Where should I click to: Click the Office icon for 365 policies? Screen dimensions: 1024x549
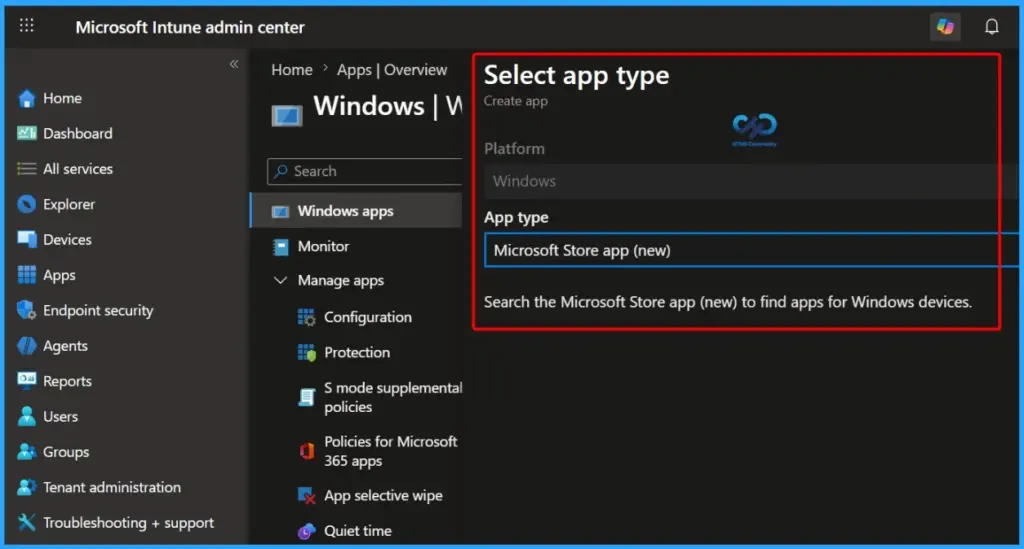[x=306, y=451]
